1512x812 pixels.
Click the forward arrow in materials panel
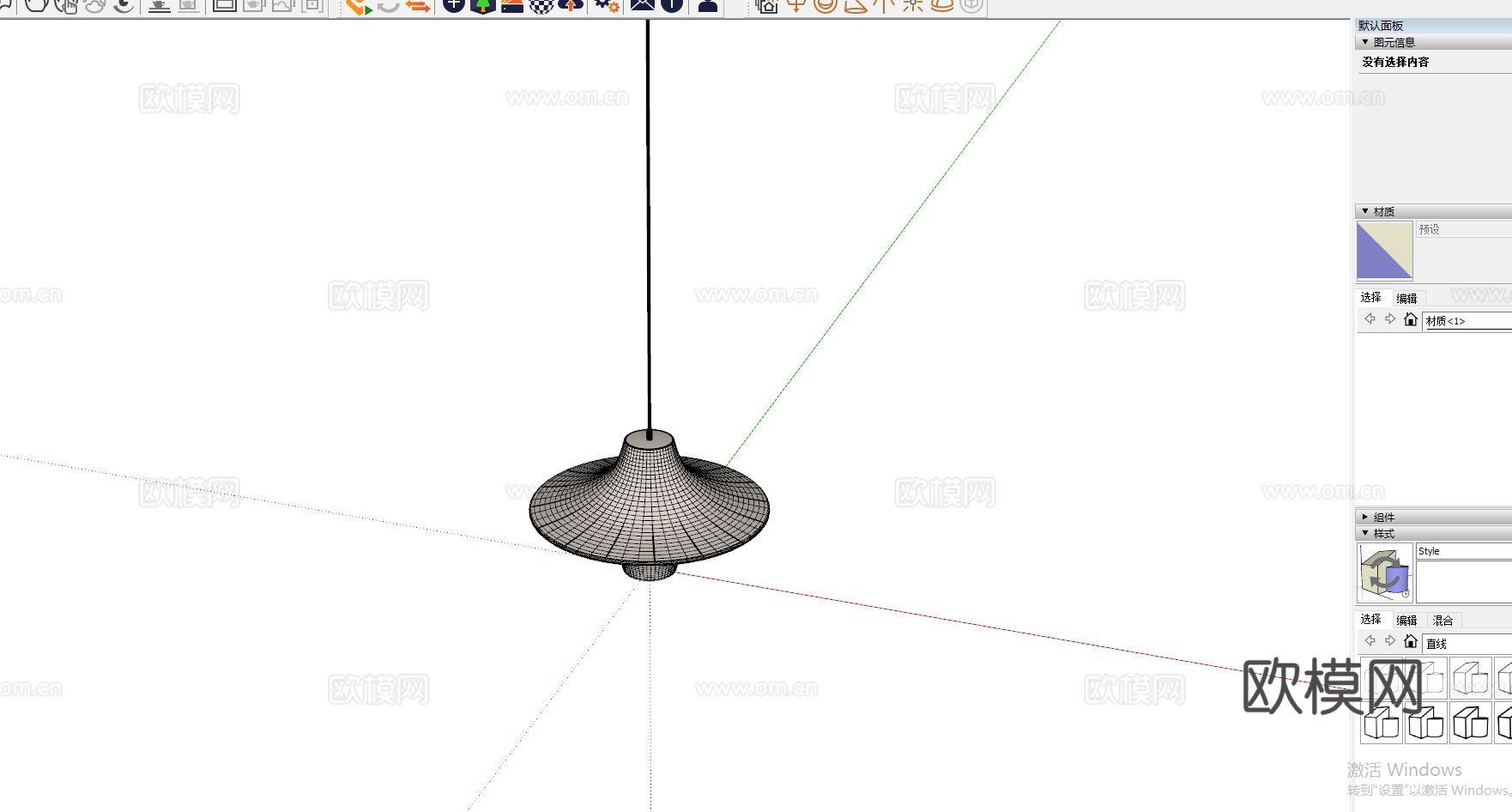click(x=1390, y=319)
